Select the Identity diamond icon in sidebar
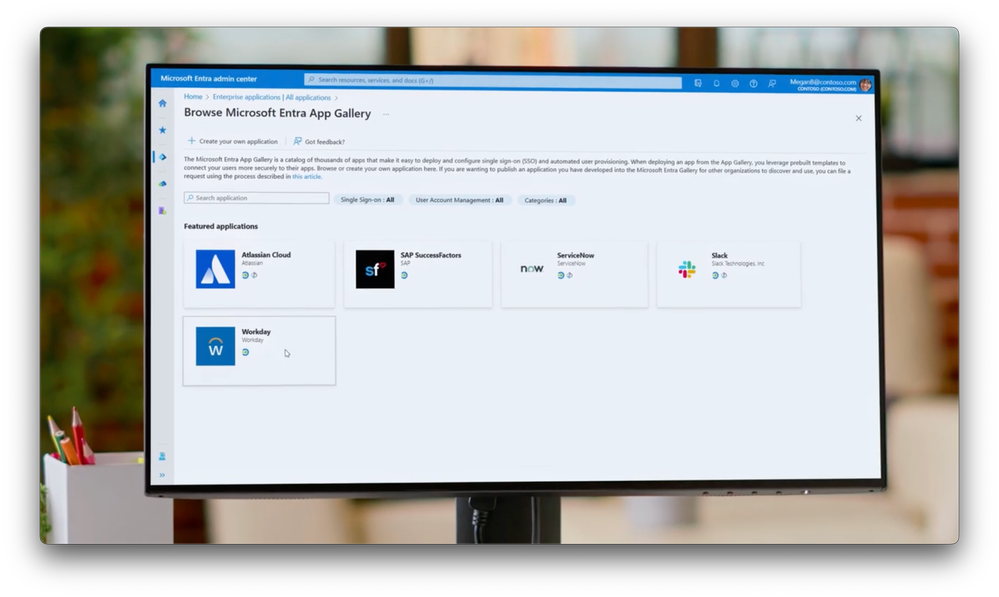999x597 pixels. pos(162,157)
